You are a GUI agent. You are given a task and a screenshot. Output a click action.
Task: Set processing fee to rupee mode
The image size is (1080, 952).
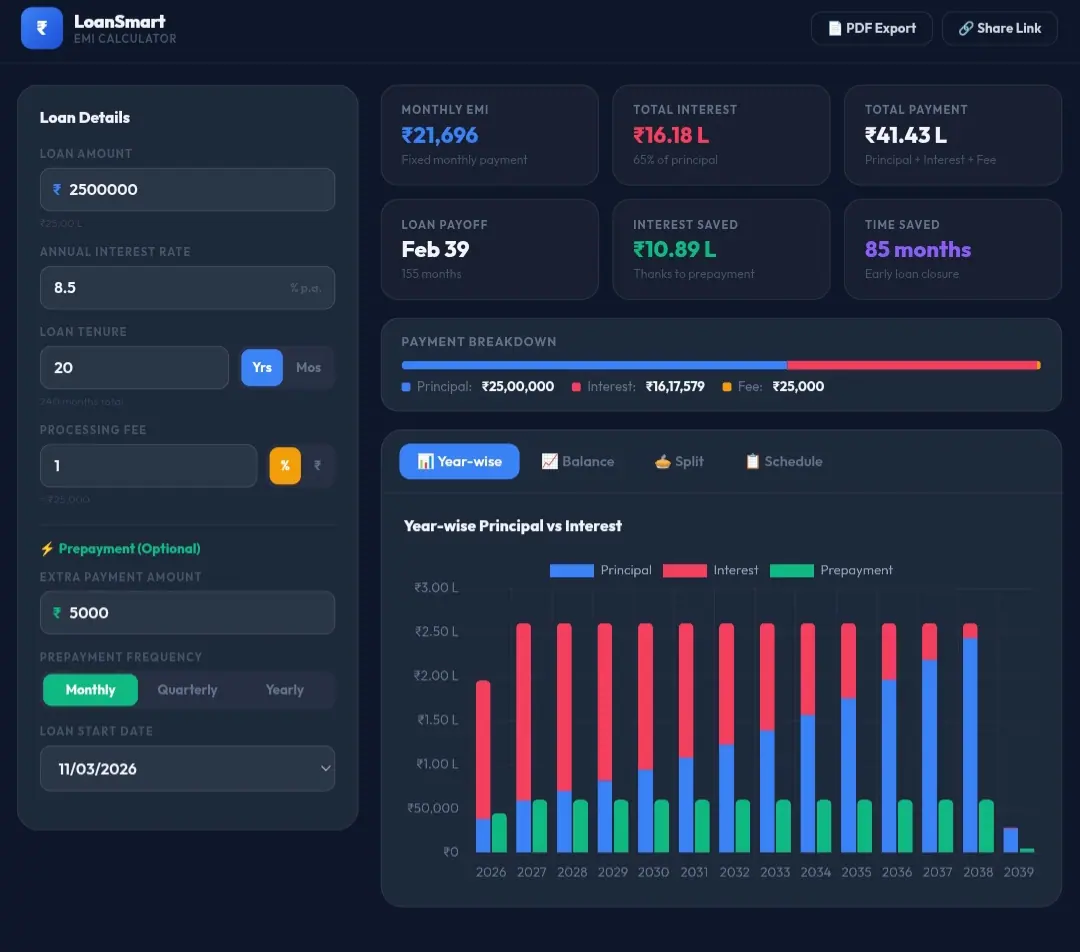319,465
